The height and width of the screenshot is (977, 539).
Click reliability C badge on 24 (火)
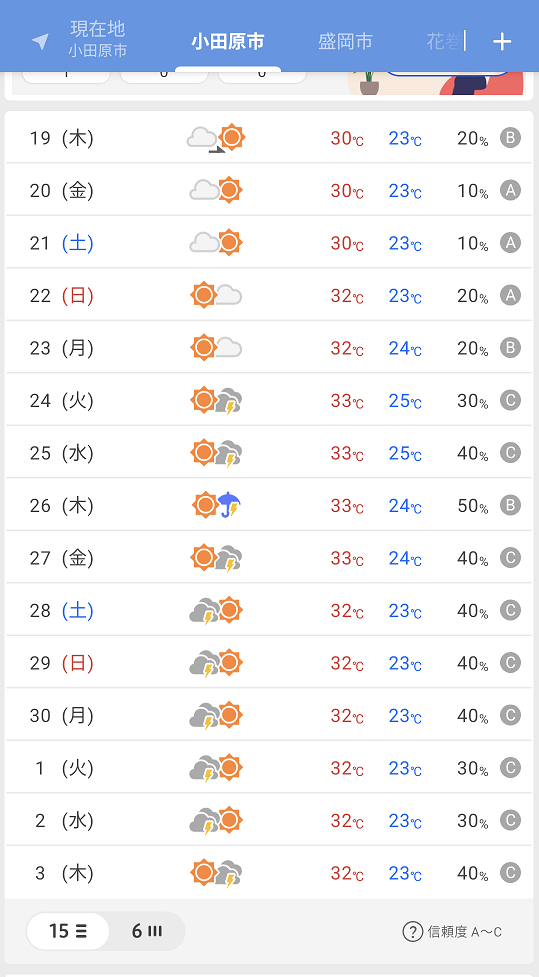[x=510, y=400]
